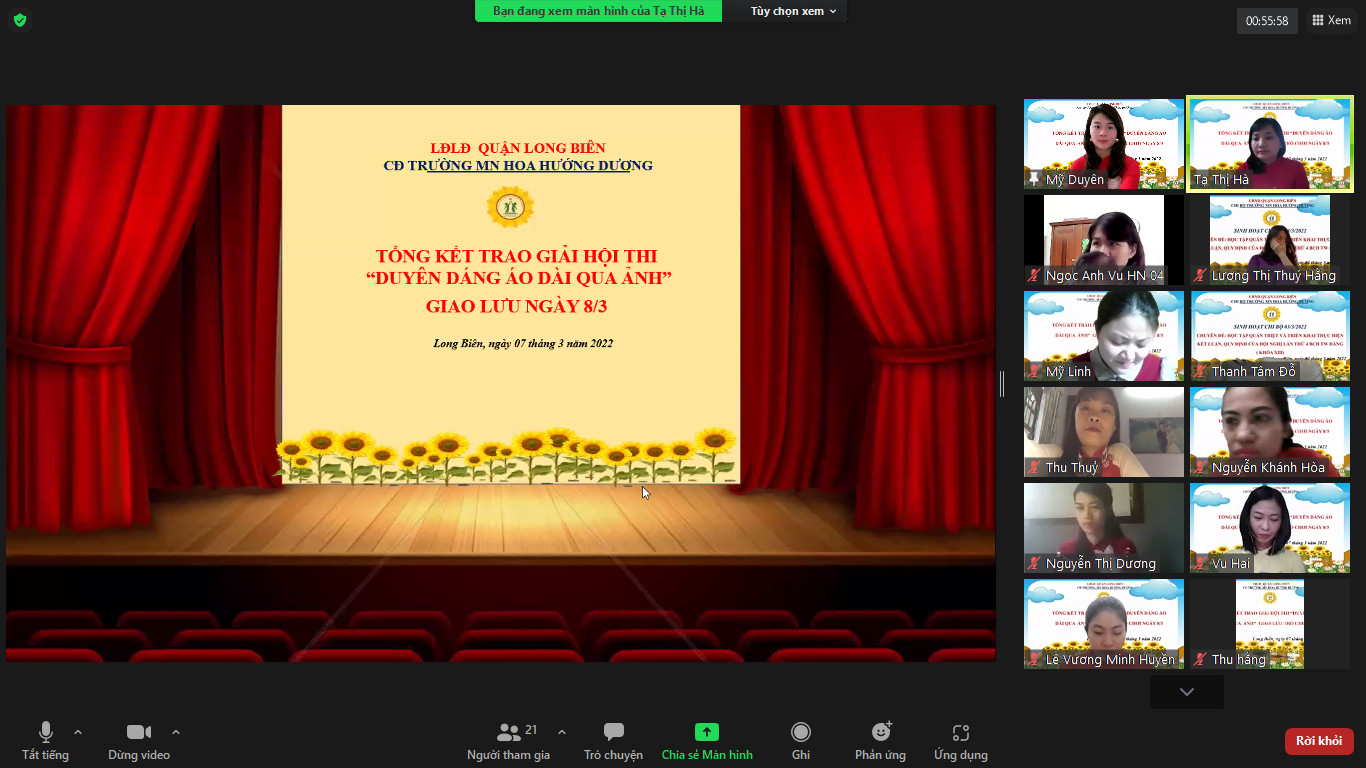The width and height of the screenshot is (1366, 768).
Task: Click the red Rời khỏi leave button
Action: tap(1318, 741)
